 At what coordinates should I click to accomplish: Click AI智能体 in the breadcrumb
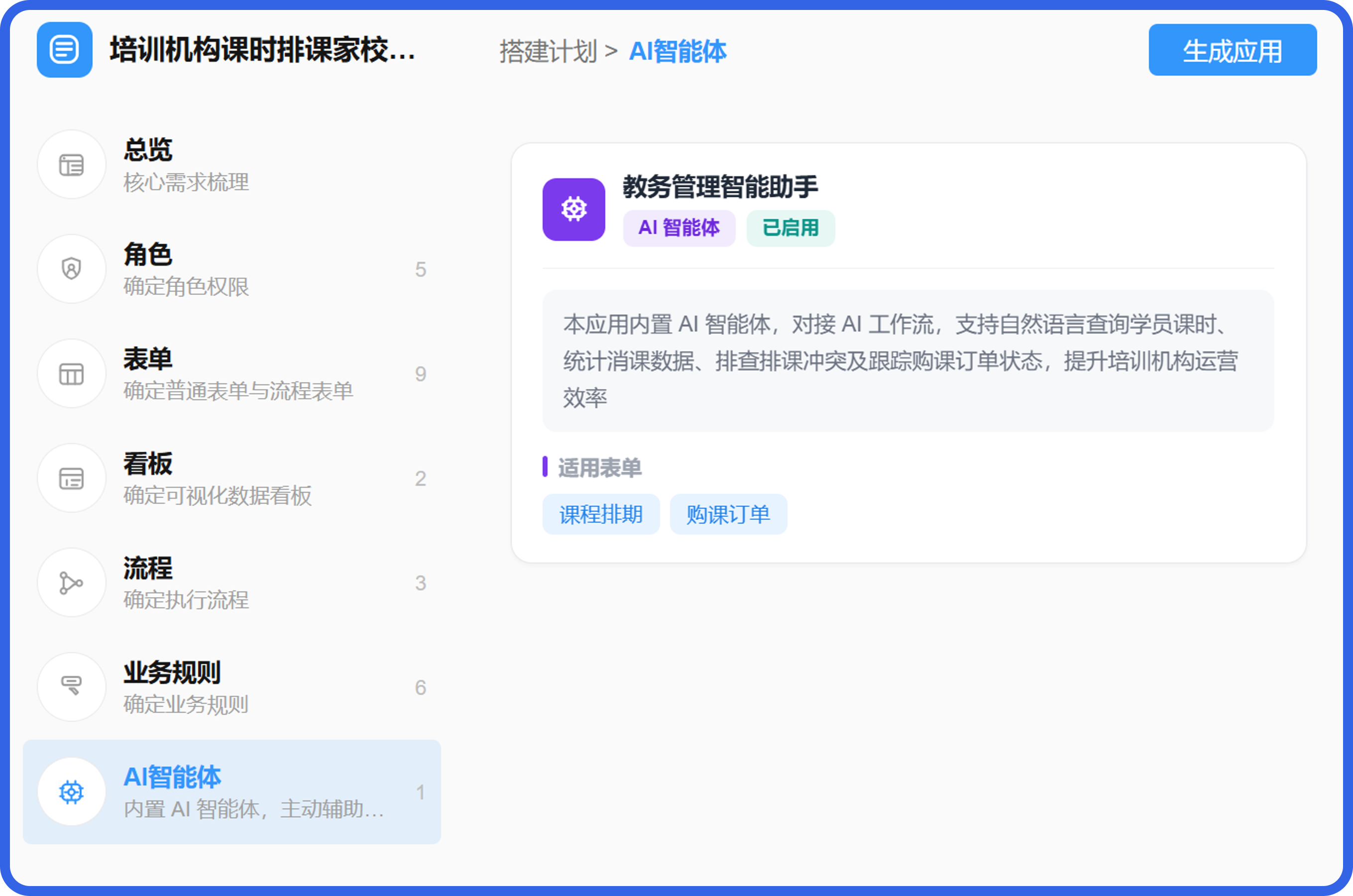pyautogui.click(x=677, y=51)
